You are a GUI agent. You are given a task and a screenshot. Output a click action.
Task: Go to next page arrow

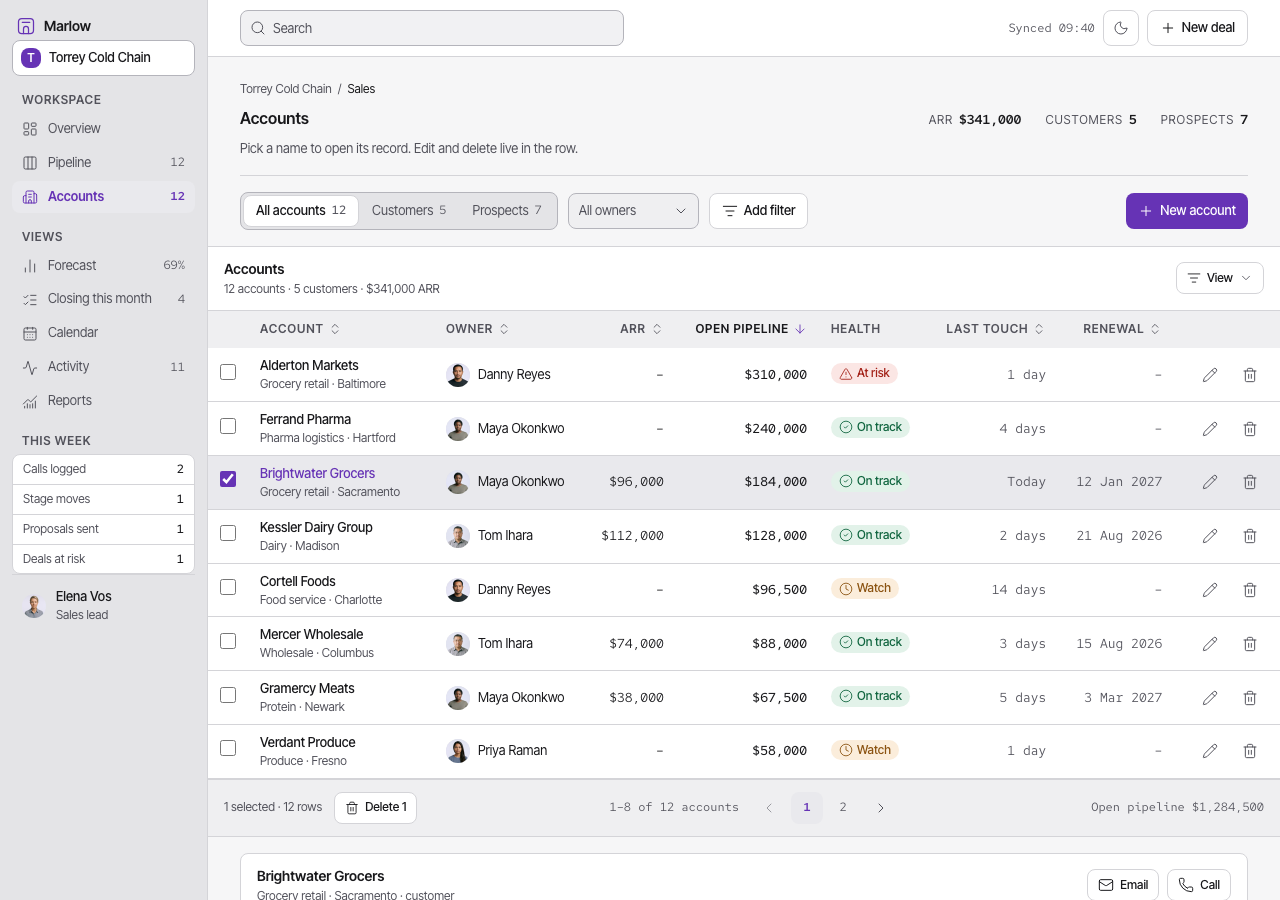880,808
